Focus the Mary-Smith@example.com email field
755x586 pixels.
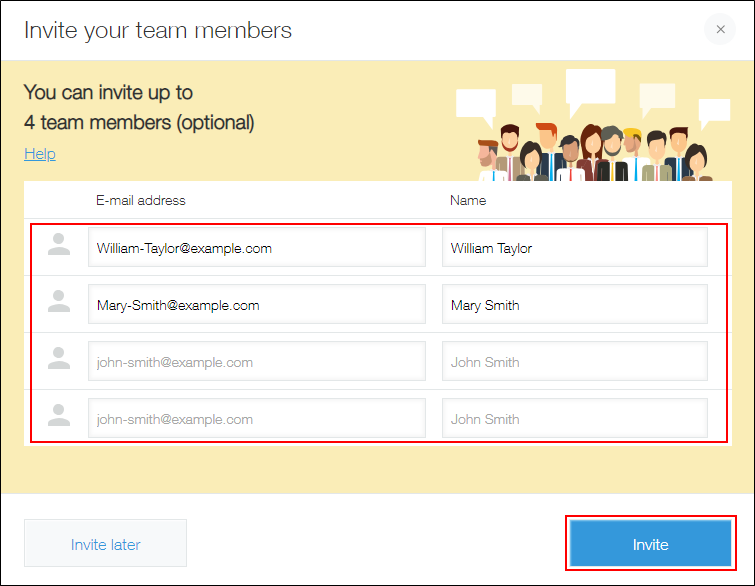point(256,305)
